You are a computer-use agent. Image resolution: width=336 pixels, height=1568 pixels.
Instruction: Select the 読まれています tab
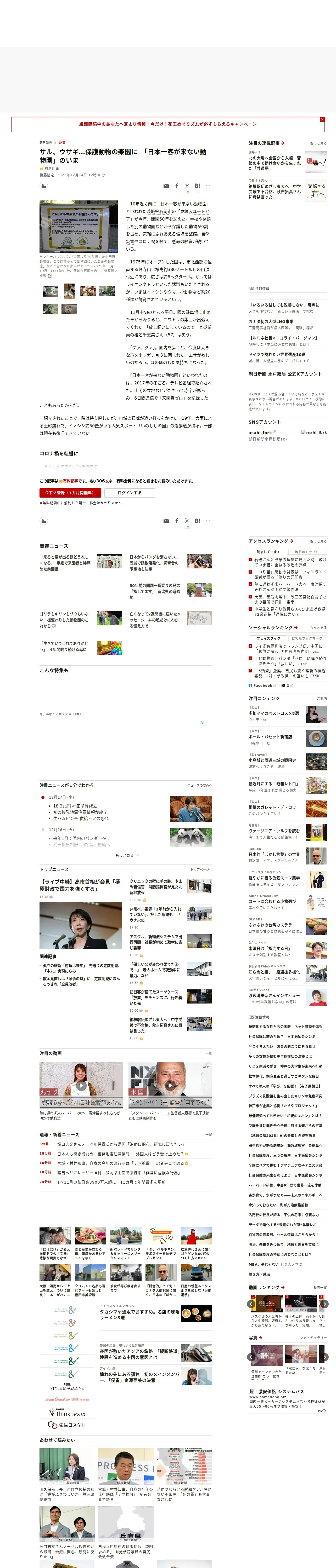(x=268, y=552)
